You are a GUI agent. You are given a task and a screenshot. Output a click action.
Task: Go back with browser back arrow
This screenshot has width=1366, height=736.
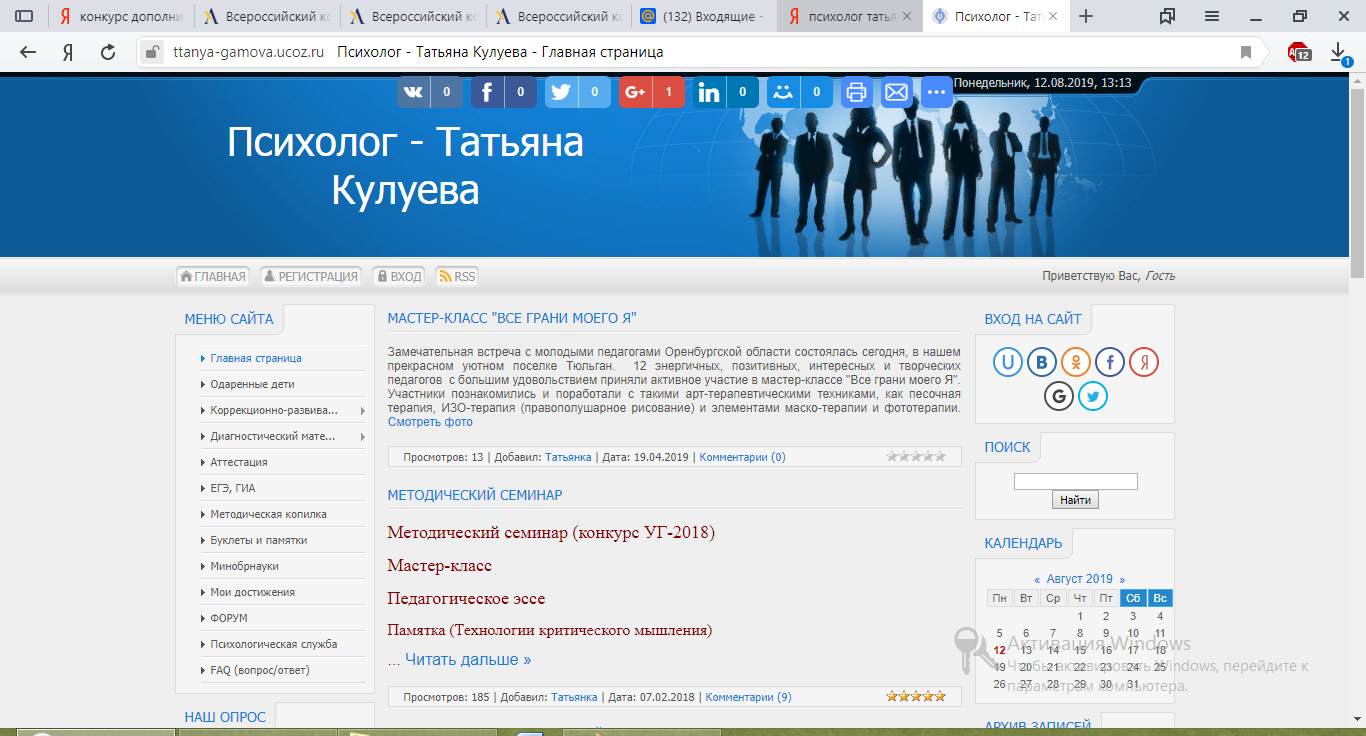click(28, 53)
